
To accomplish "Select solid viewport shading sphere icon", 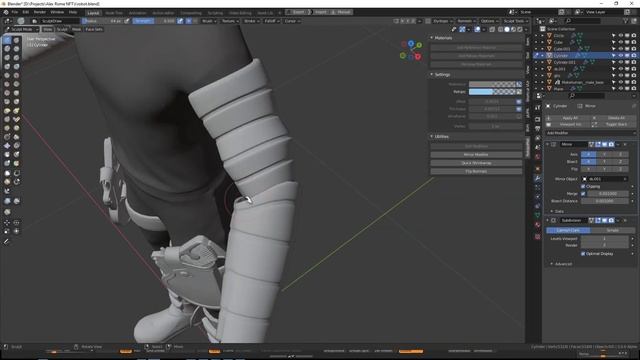I will point(507,29).
